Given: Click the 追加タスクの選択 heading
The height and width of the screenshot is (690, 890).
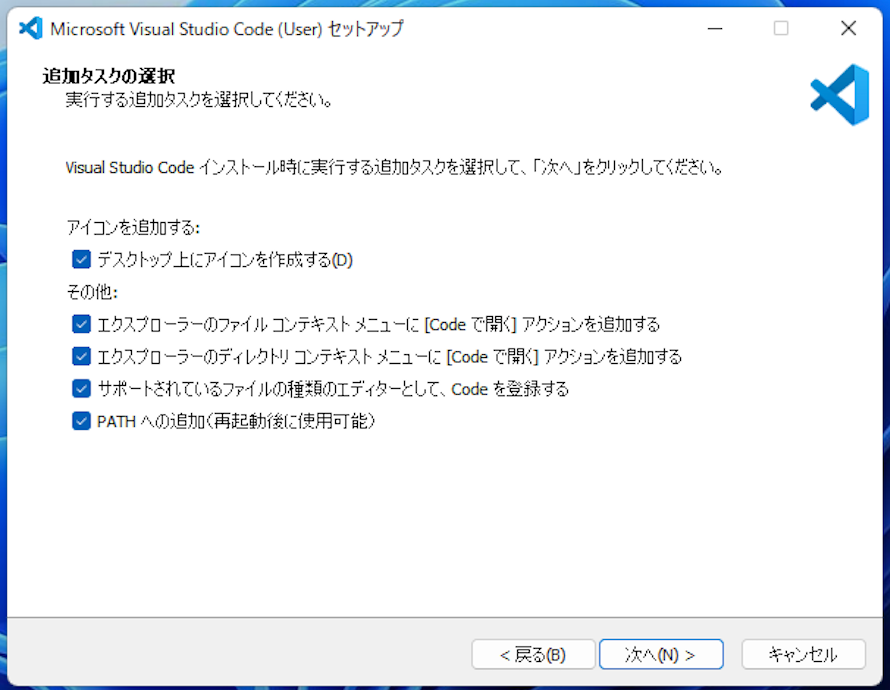Looking at the screenshot, I should tap(108, 76).
